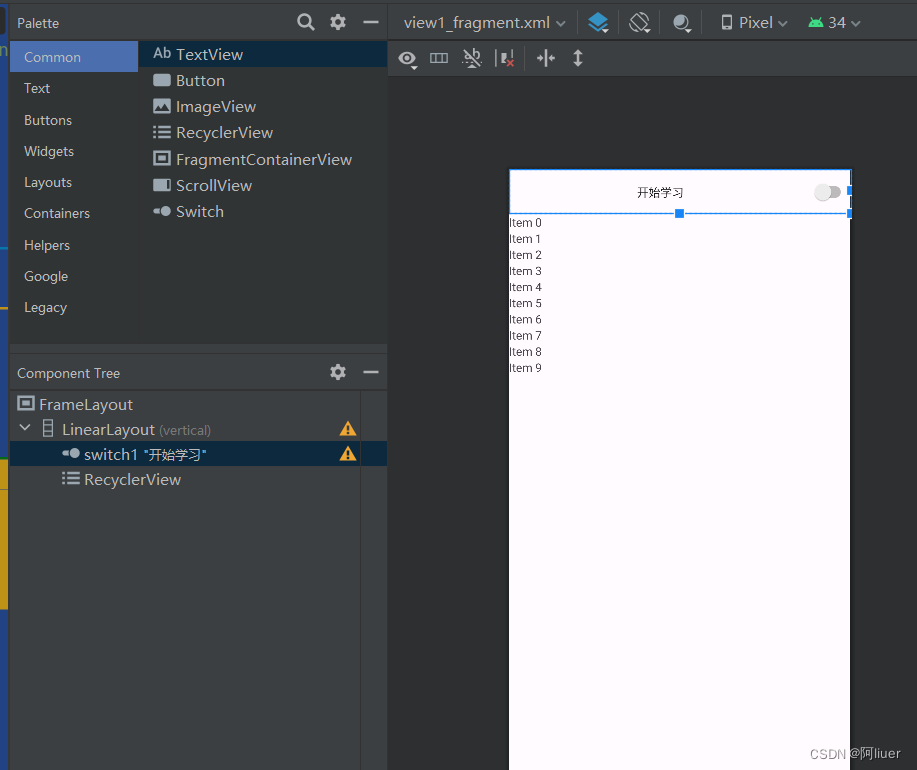Screen dimensions: 917x770
Task: Minimize the Component Tree panel
Action: pos(371,372)
